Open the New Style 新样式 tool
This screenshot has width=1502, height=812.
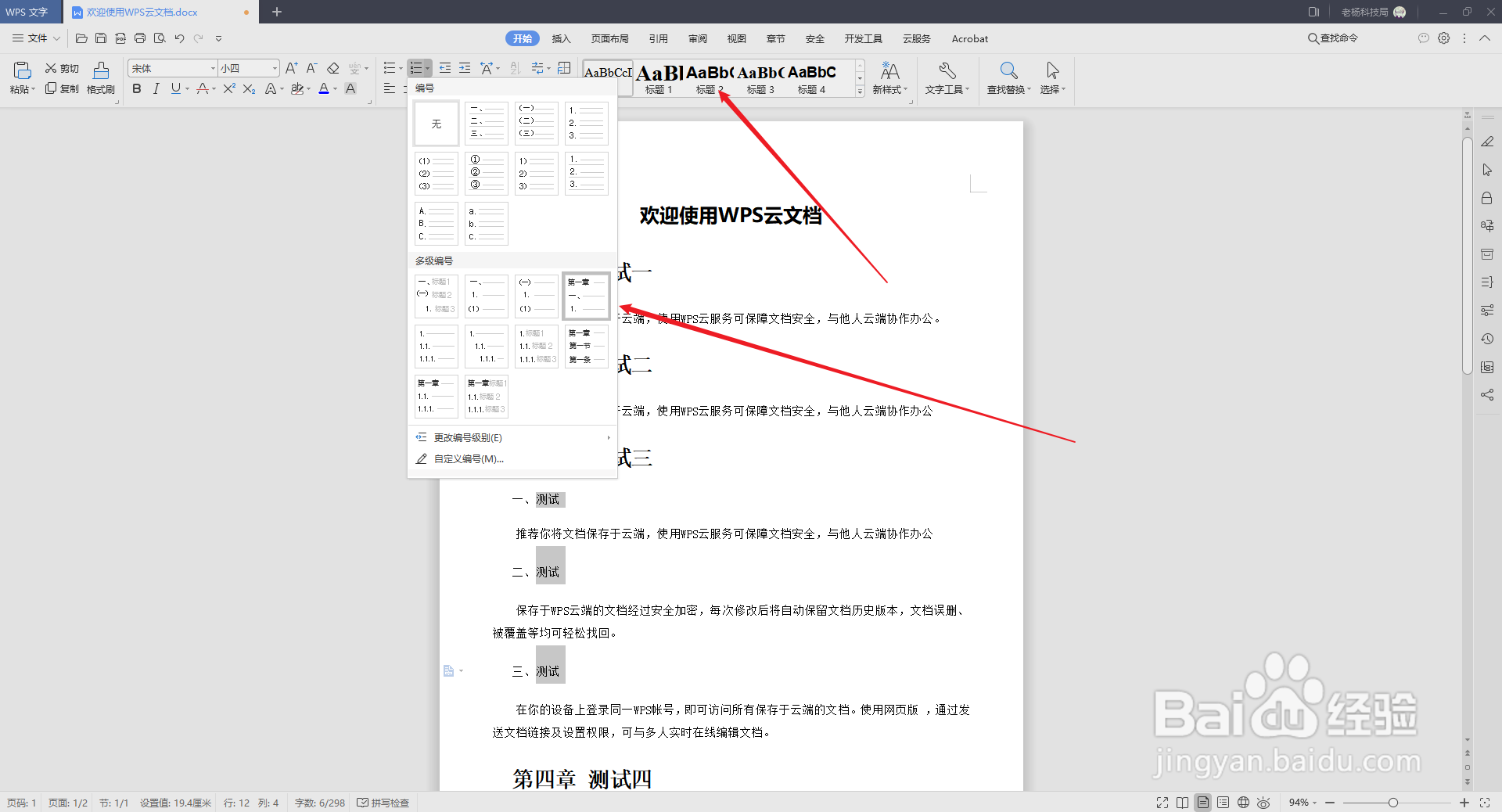pyautogui.click(x=890, y=79)
